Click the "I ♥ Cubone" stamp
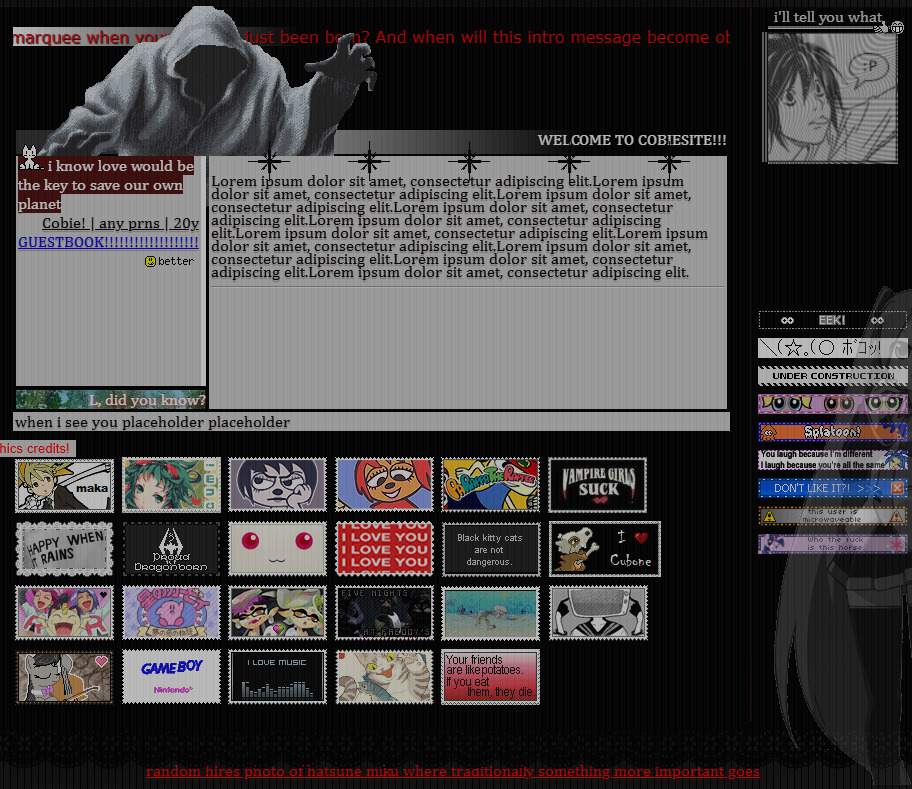This screenshot has width=912, height=789. [604, 549]
